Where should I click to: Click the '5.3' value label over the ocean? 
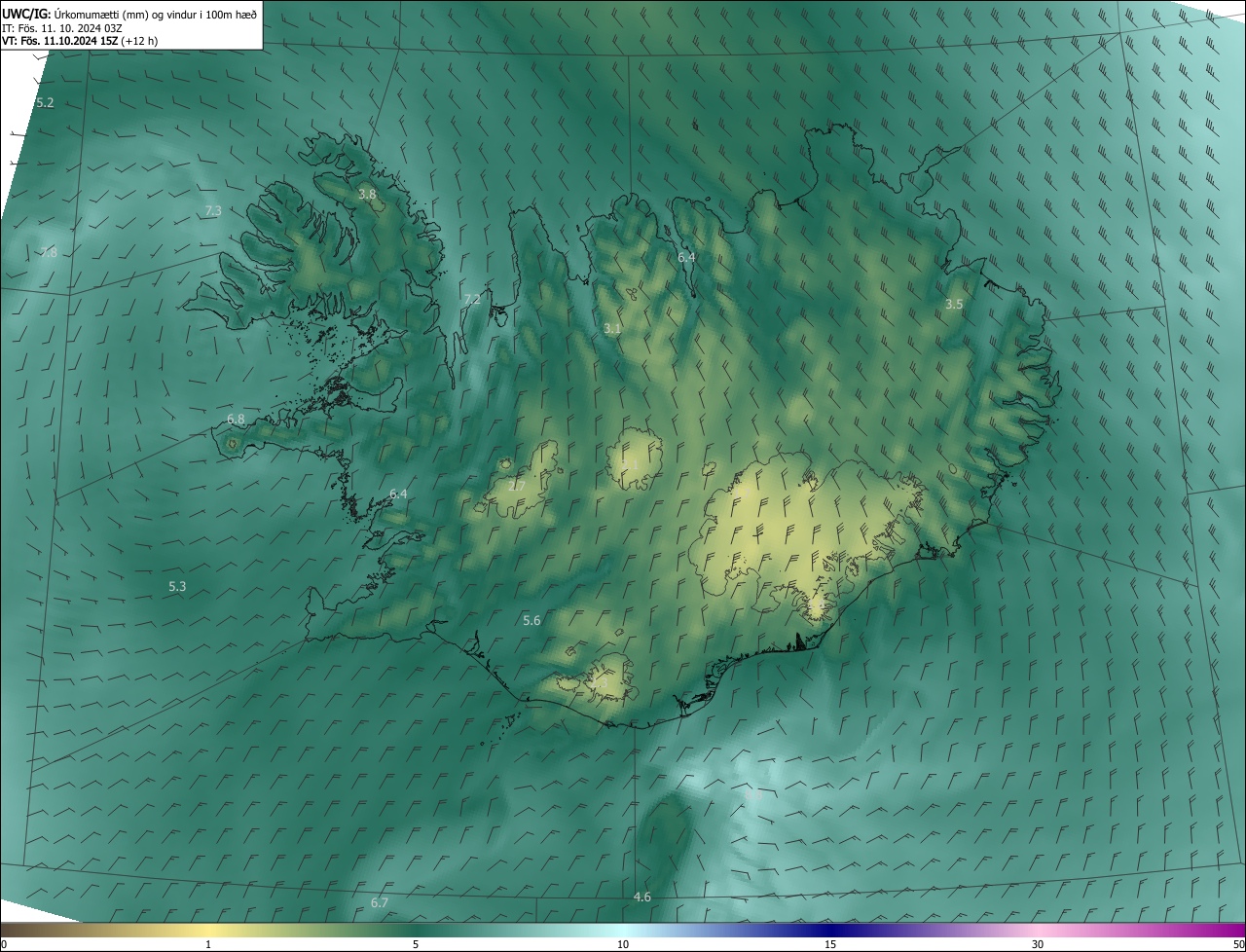click(x=177, y=587)
